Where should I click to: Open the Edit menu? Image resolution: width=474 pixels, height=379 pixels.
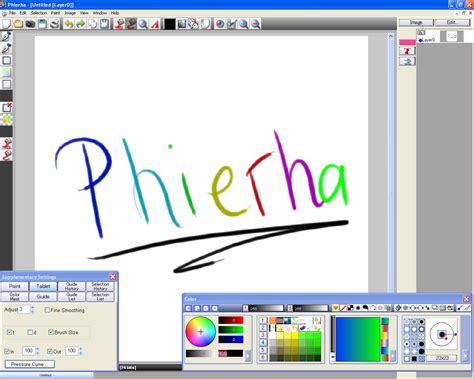click(x=23, y=13)
